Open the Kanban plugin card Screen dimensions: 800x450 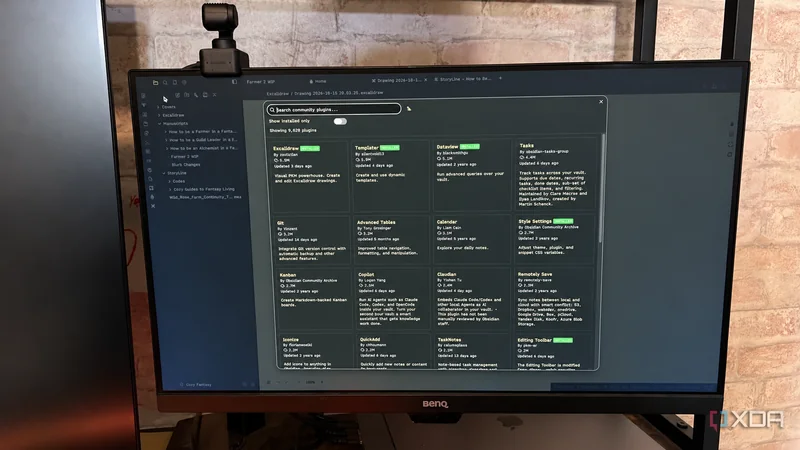click(x=311, y=299)
